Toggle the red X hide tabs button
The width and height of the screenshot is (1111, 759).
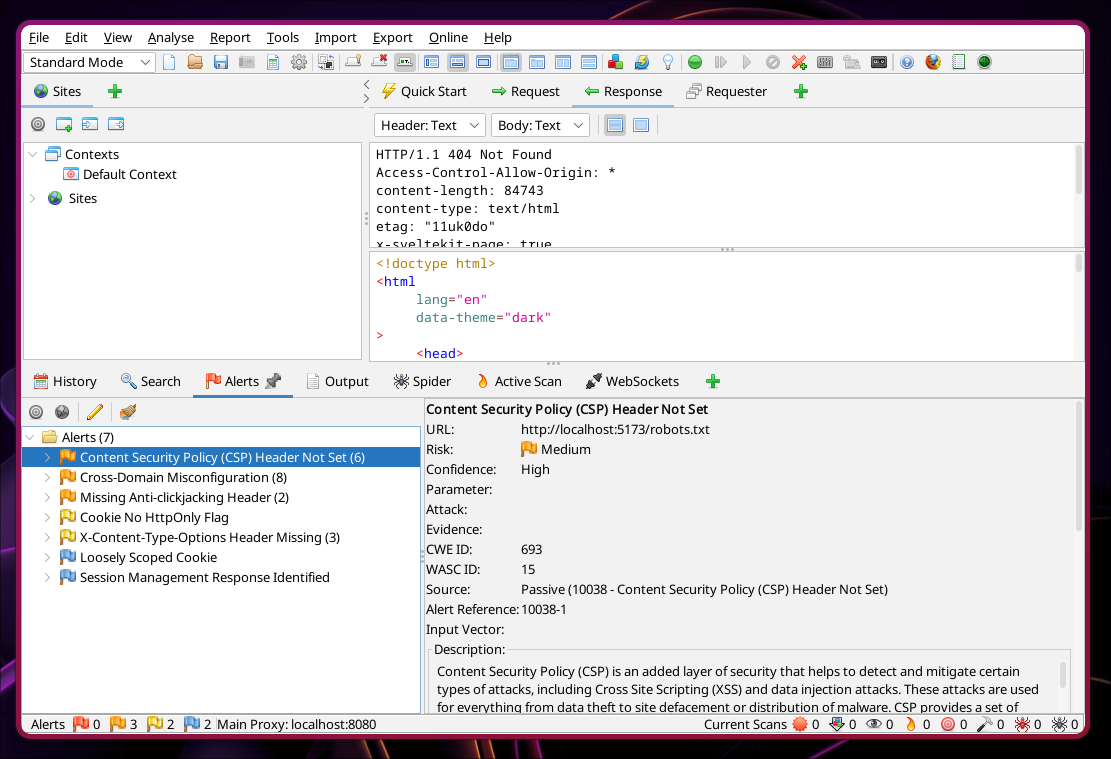coord(379,62)
